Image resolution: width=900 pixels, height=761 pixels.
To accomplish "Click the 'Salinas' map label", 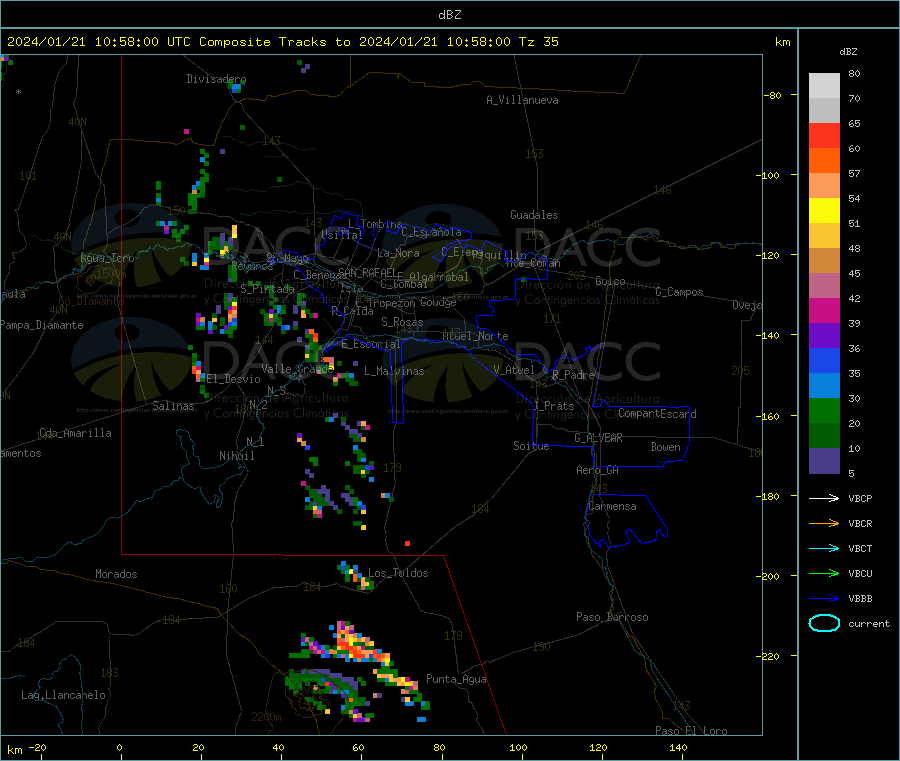I will [173, 406].
